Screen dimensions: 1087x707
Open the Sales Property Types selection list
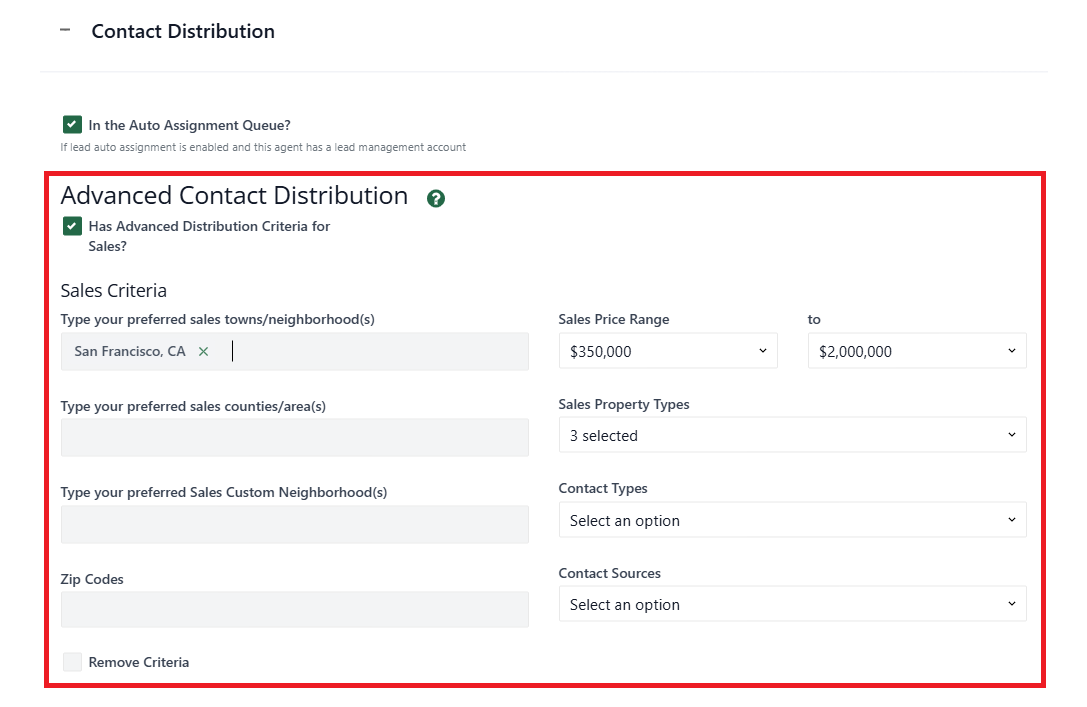pyautogui.click(x=792, y=434)
